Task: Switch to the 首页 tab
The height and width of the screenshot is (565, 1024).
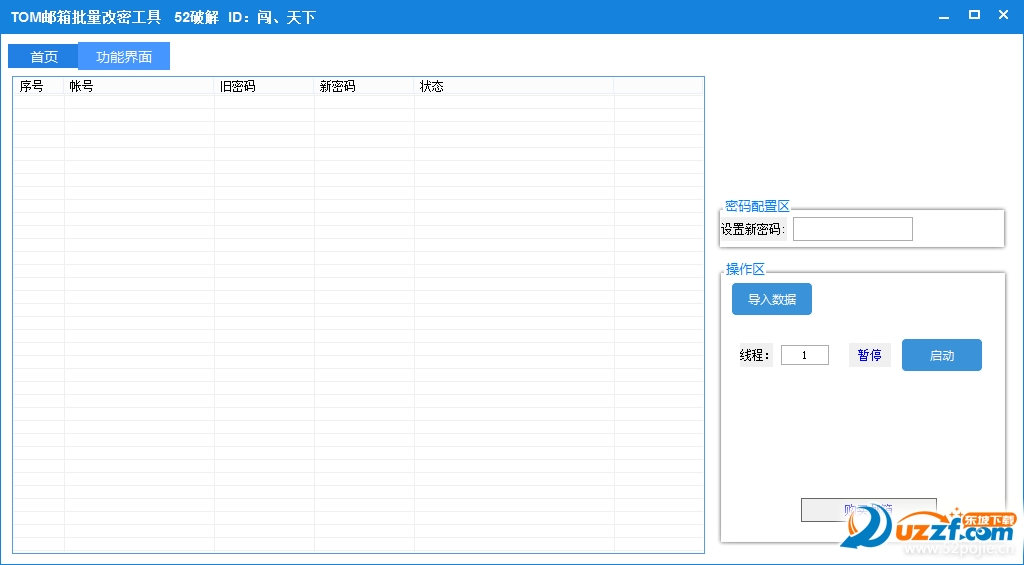Action: pyautogui.click(x=43, y=56)
